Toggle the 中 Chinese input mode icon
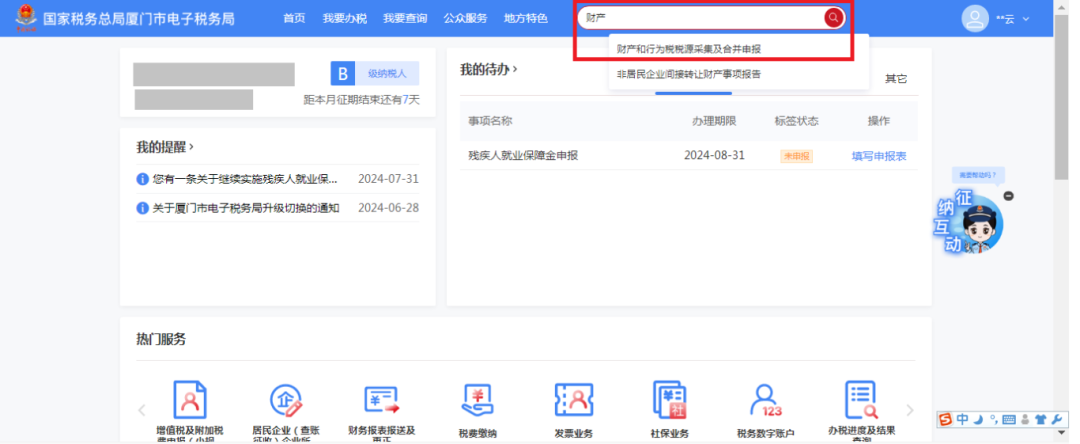The image size is (1080, 444). [x=962, y=419]
